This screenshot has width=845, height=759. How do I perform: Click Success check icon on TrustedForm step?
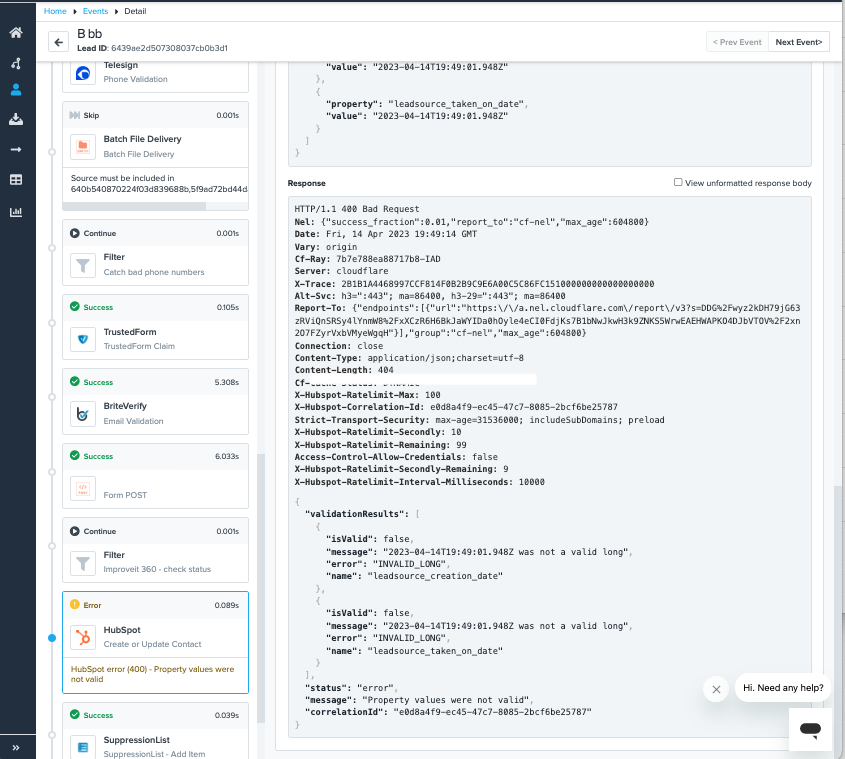pos(75,307)
